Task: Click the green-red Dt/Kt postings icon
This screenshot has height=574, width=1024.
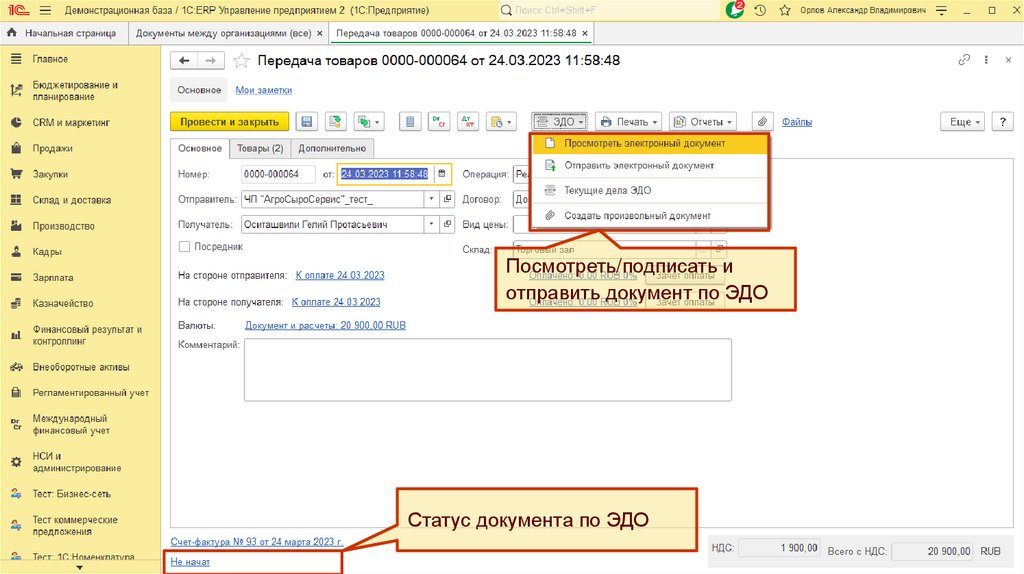Action: point(439,121)
